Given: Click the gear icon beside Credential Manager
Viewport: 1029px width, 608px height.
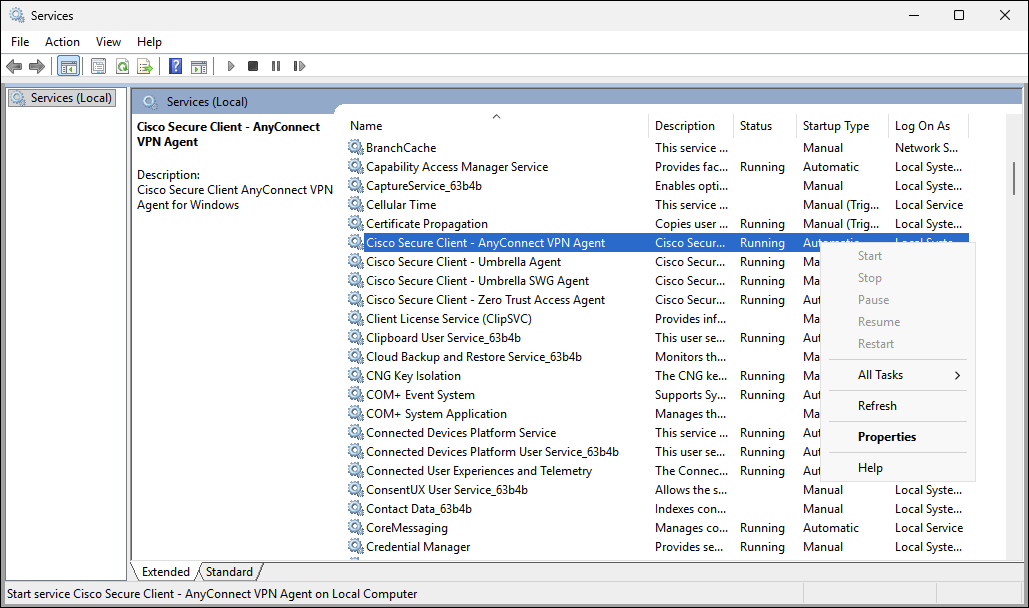Looking at the screenshot, I should tap(355, 546).
